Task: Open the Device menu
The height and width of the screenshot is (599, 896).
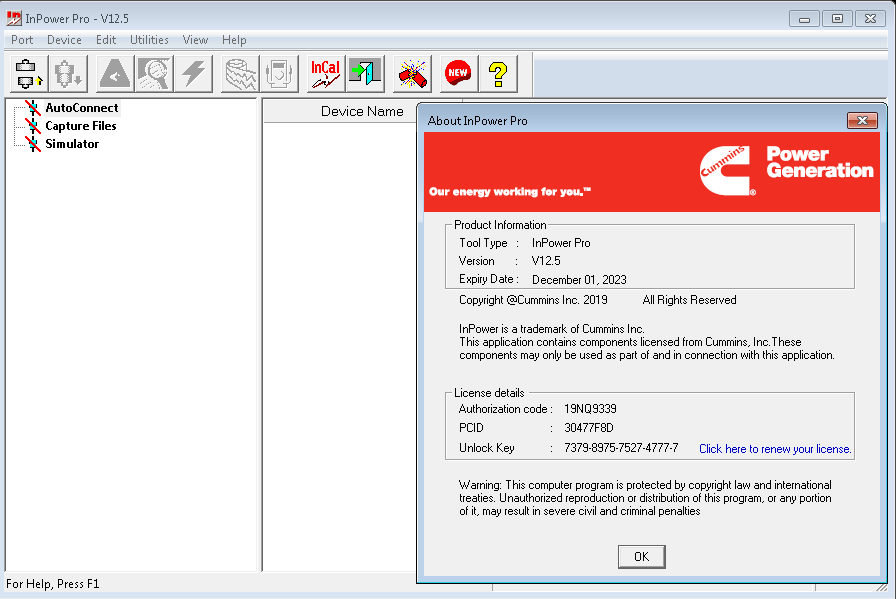Action: (x=64, y=40)
